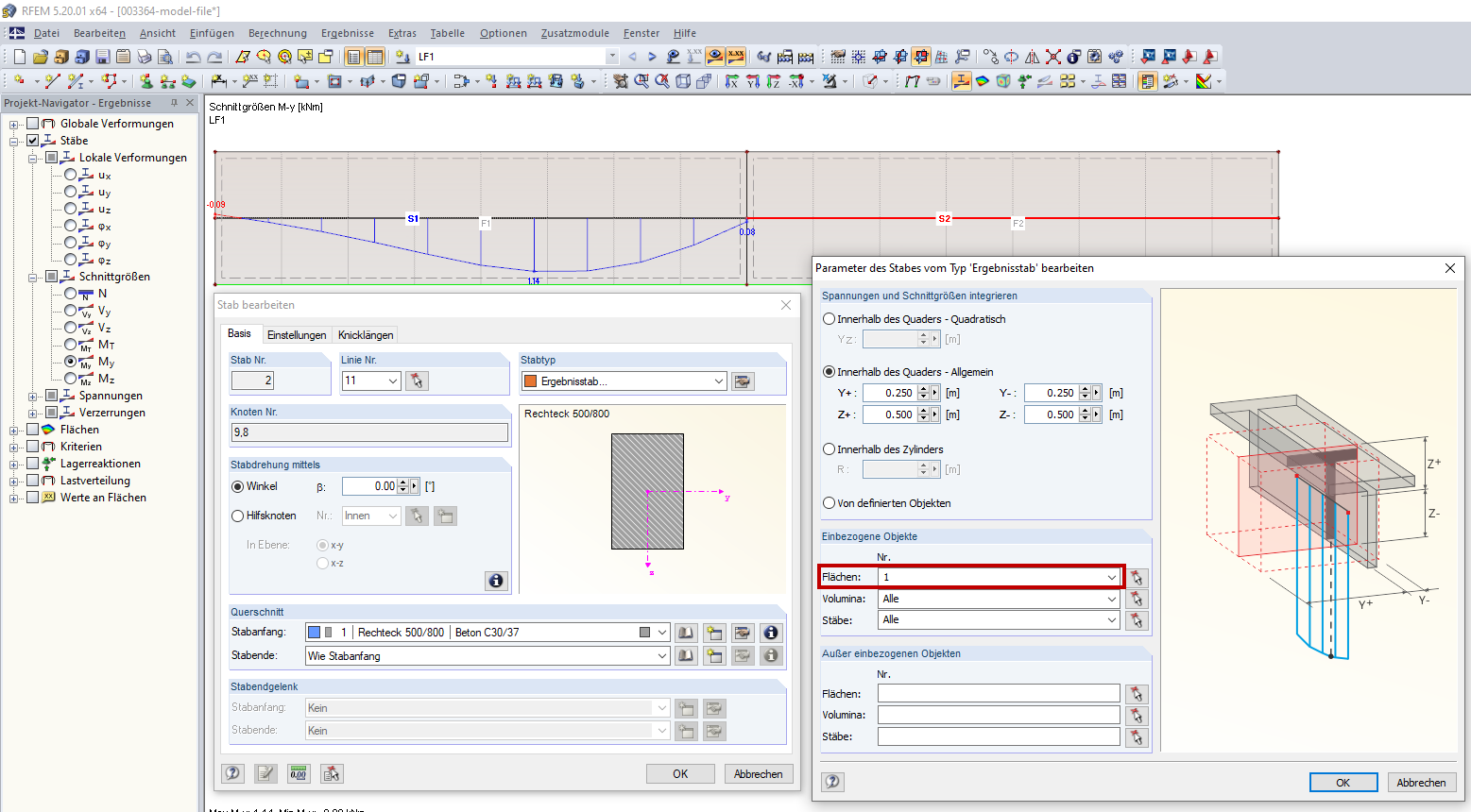Select the 'Innerhalb des Zylinders' option
The image size is (1471, 812).
tap(828, 448)
